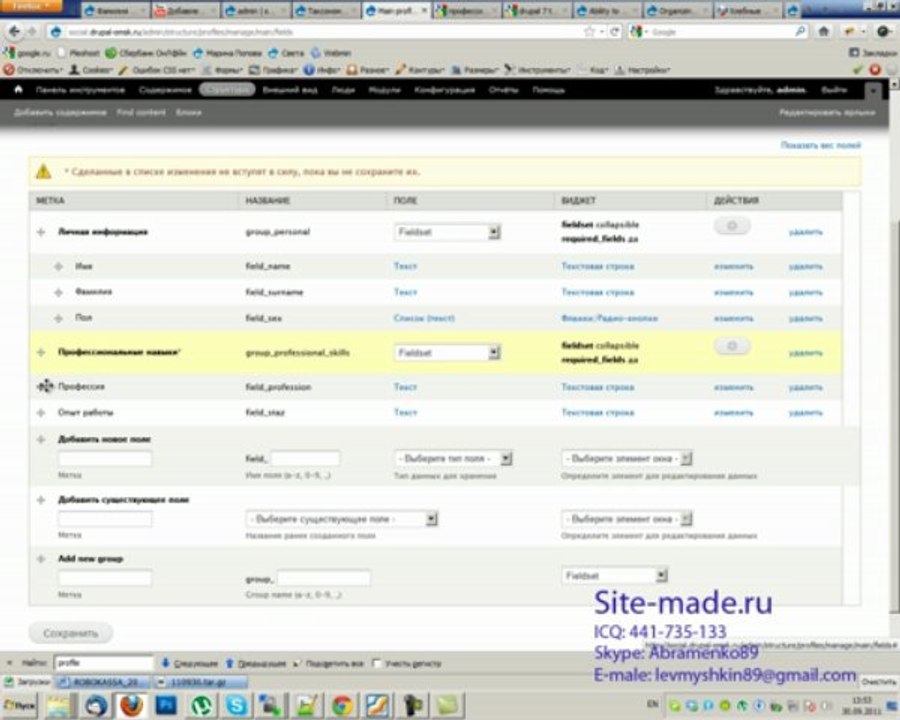Open the Отключить developer toolbar menu
Viewport: 900px width, 720px height.
click(x=33, y=69)
